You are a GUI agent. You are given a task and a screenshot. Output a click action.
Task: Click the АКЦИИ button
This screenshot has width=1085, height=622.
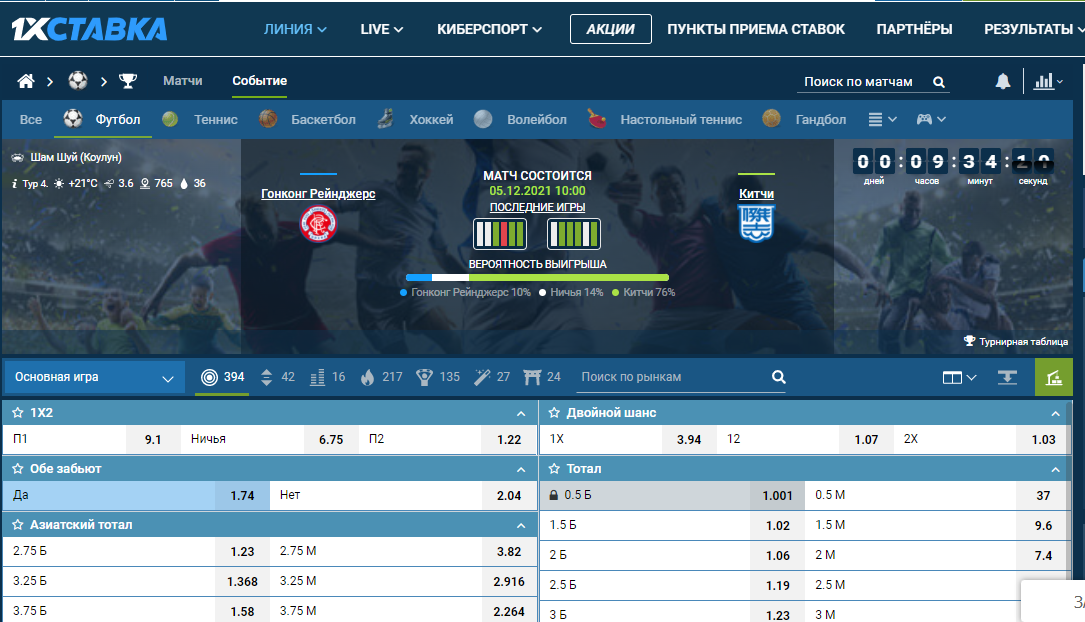click(x=610, y=29)
